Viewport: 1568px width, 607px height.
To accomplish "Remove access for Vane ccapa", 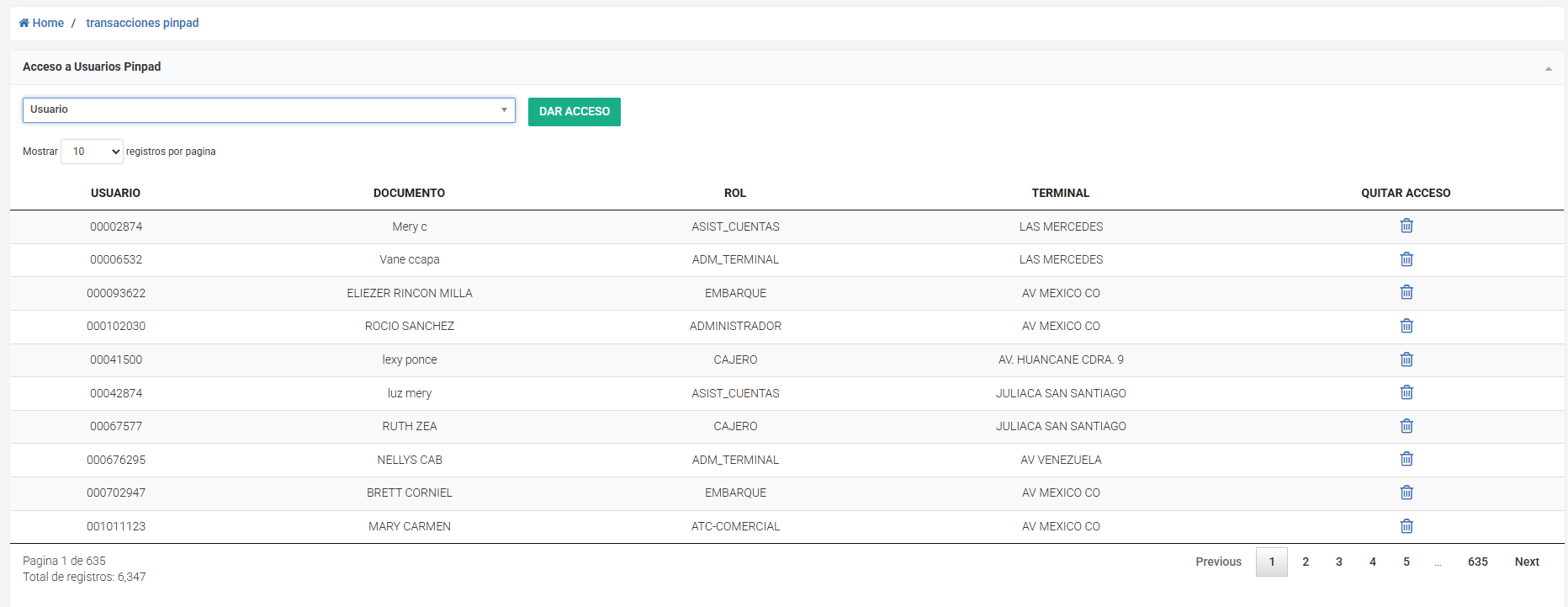I will click(x=1406, y=259).
